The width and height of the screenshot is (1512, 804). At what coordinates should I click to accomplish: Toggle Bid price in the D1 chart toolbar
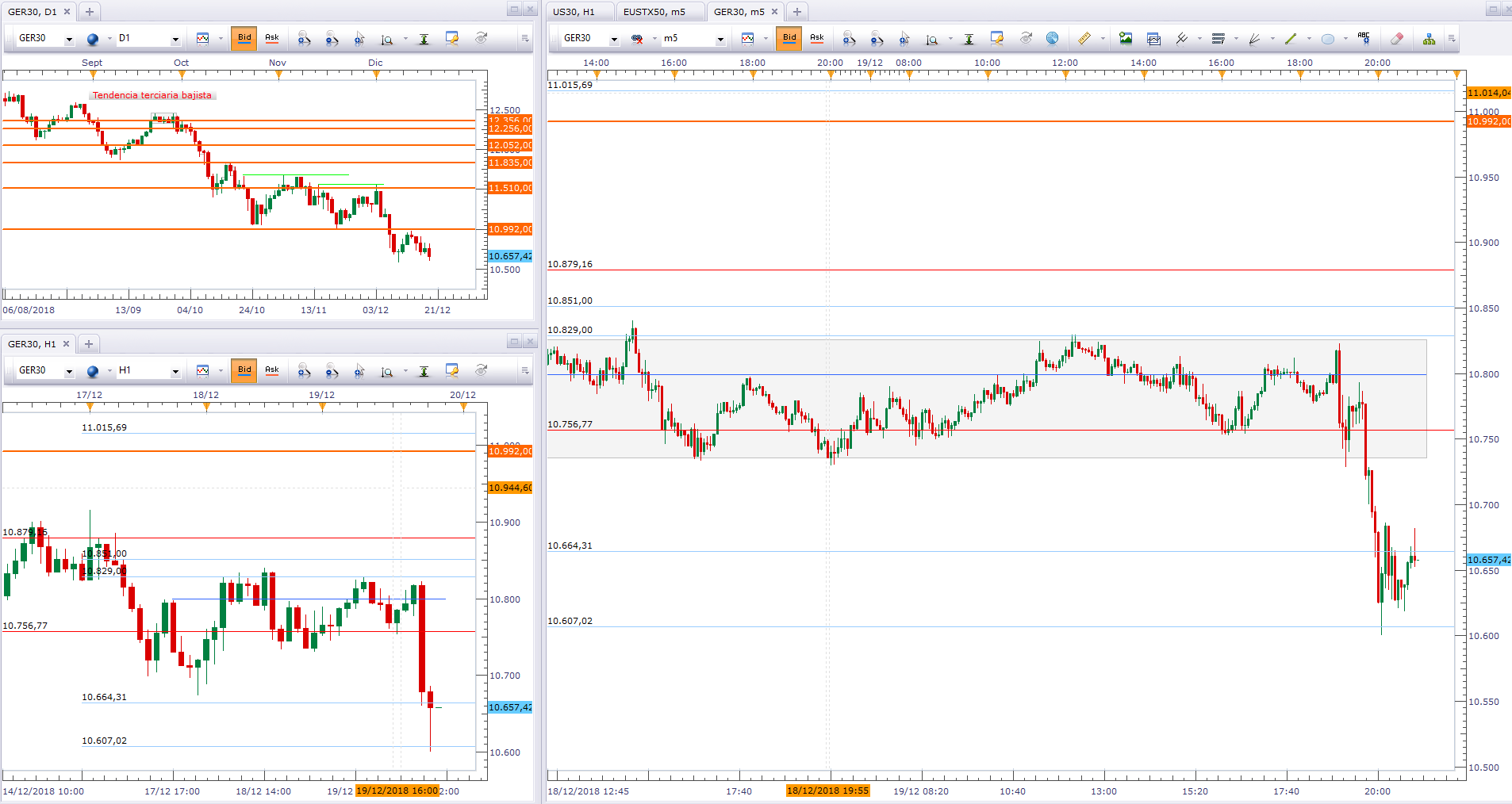coord(244,37)
